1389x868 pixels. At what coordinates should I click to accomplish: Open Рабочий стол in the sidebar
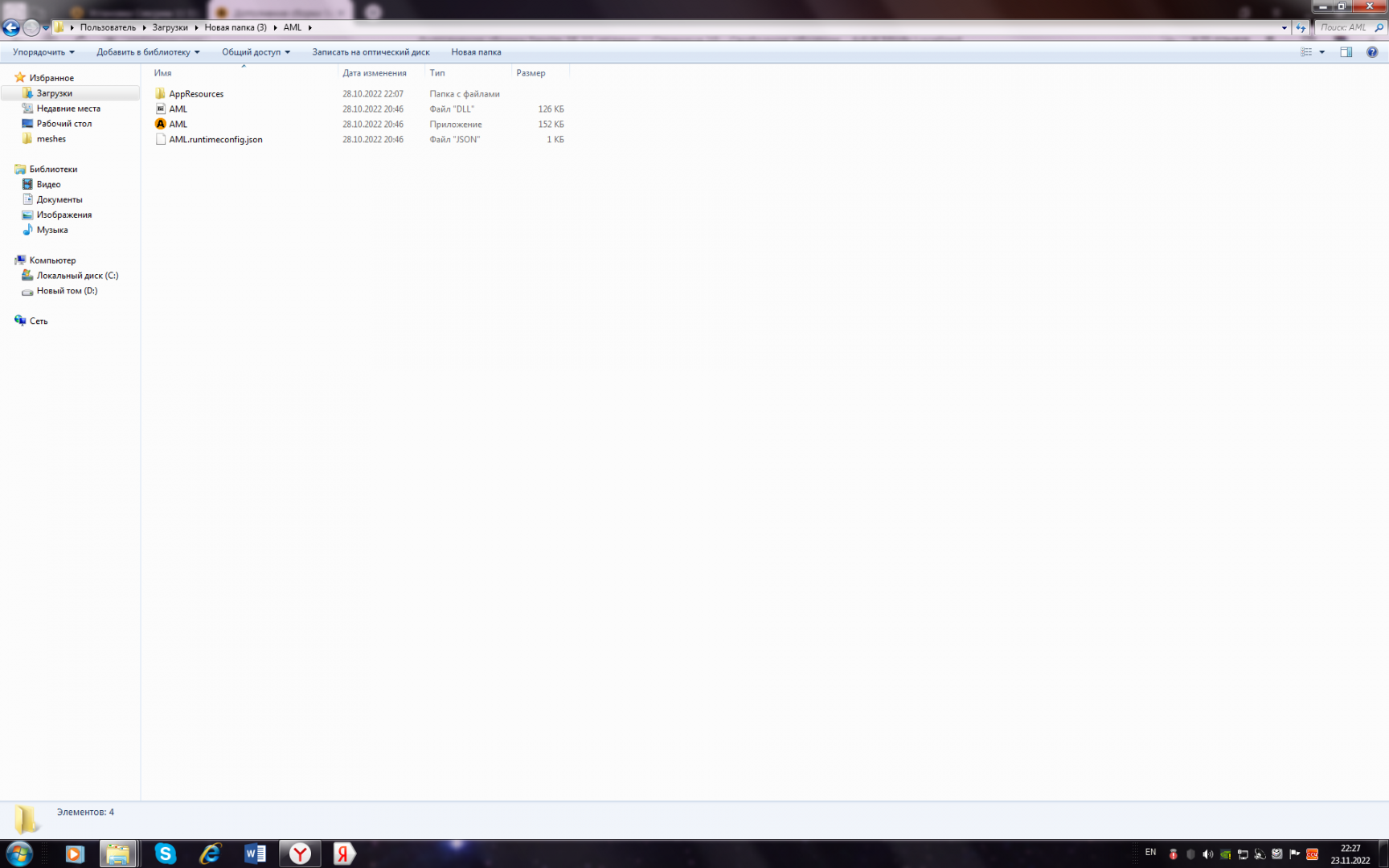64,124
